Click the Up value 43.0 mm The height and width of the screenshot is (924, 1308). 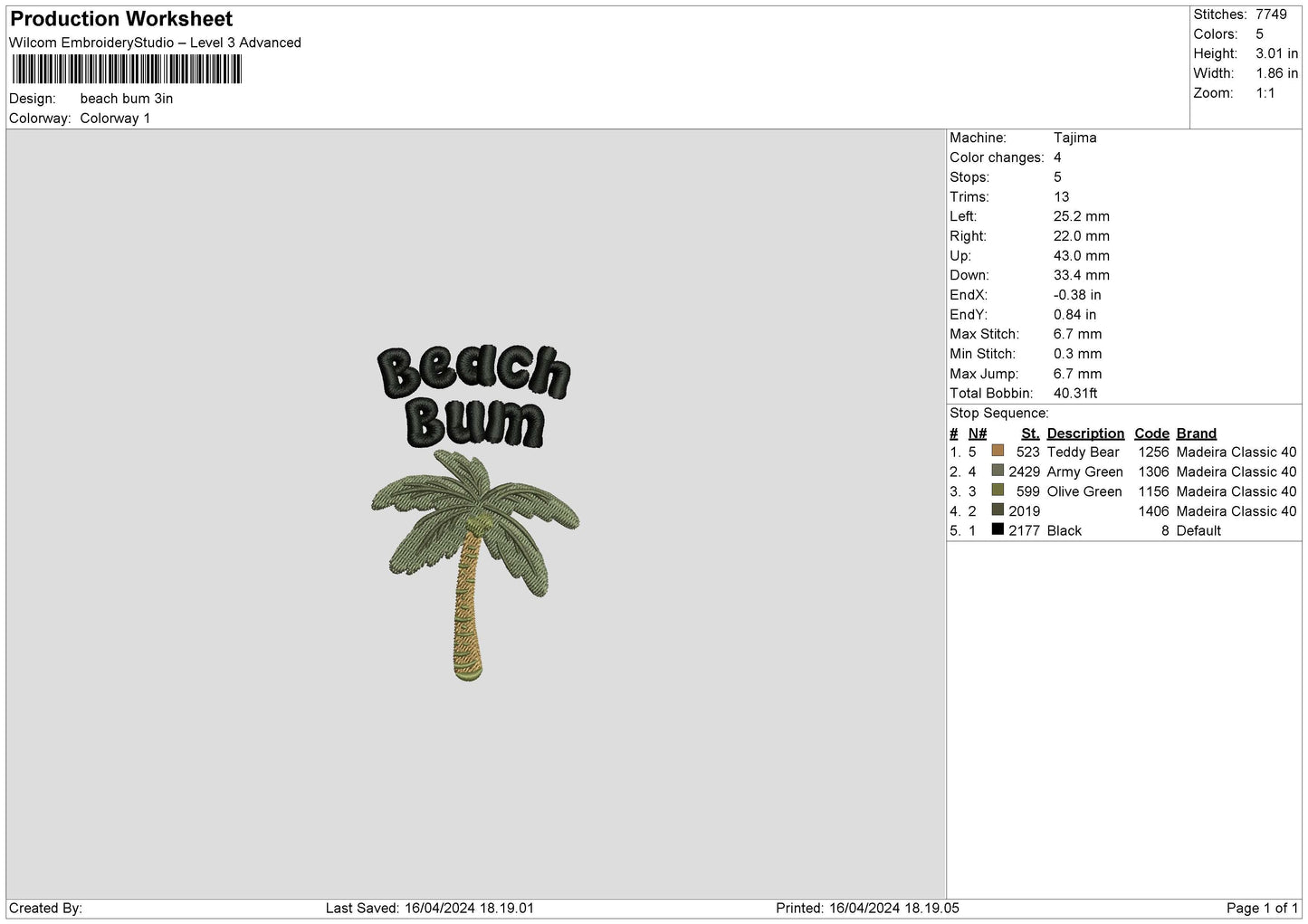(x=1082, y=256)
